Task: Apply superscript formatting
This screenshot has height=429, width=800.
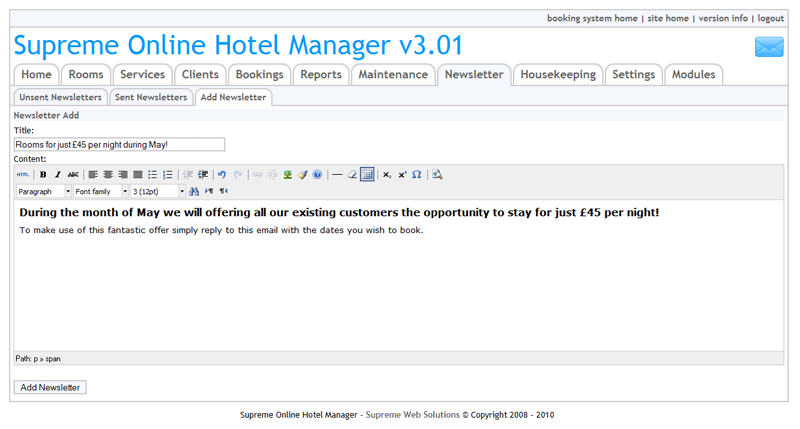Action: (x=402, y=174)
